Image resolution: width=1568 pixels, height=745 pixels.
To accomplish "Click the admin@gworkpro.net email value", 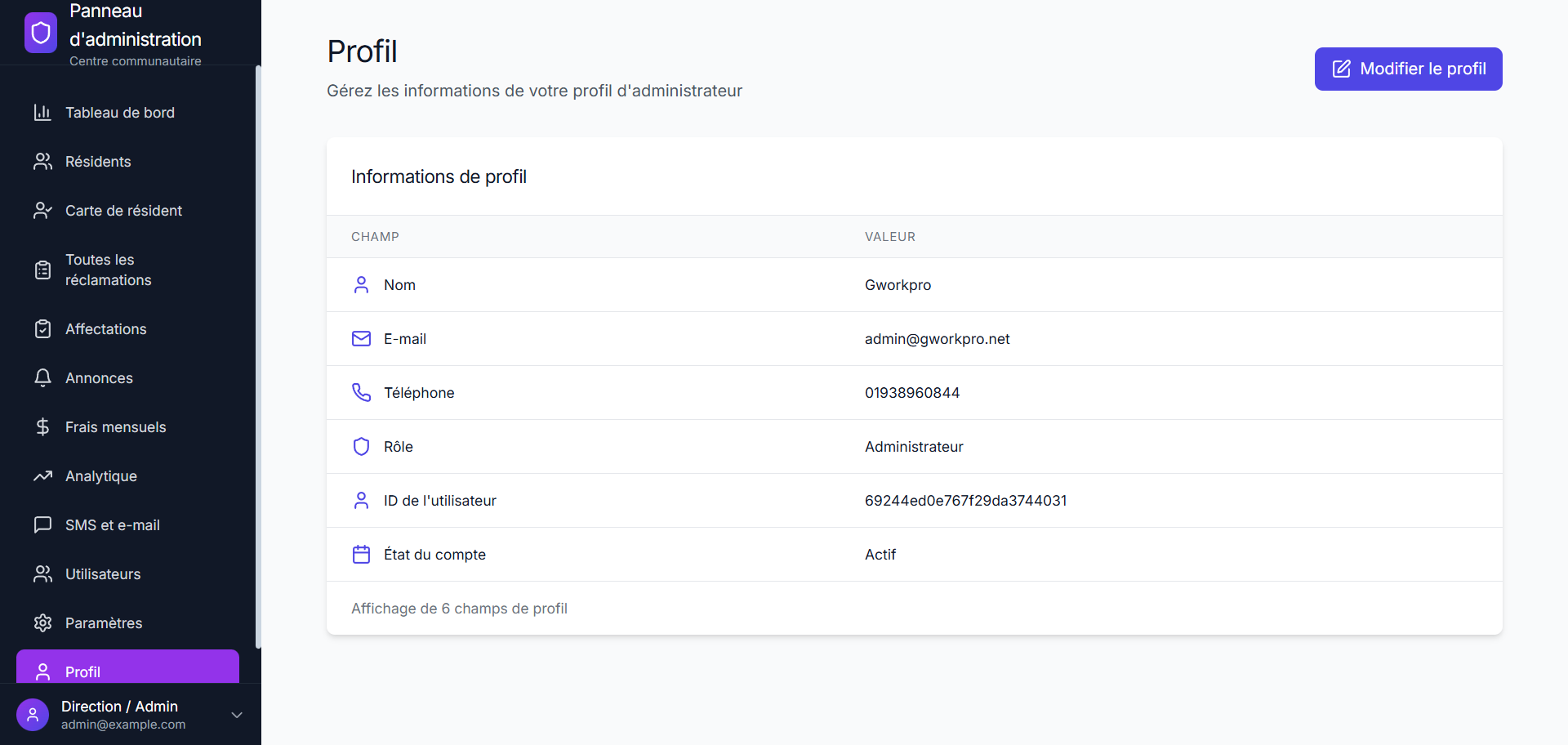I will tap(937, 338).
